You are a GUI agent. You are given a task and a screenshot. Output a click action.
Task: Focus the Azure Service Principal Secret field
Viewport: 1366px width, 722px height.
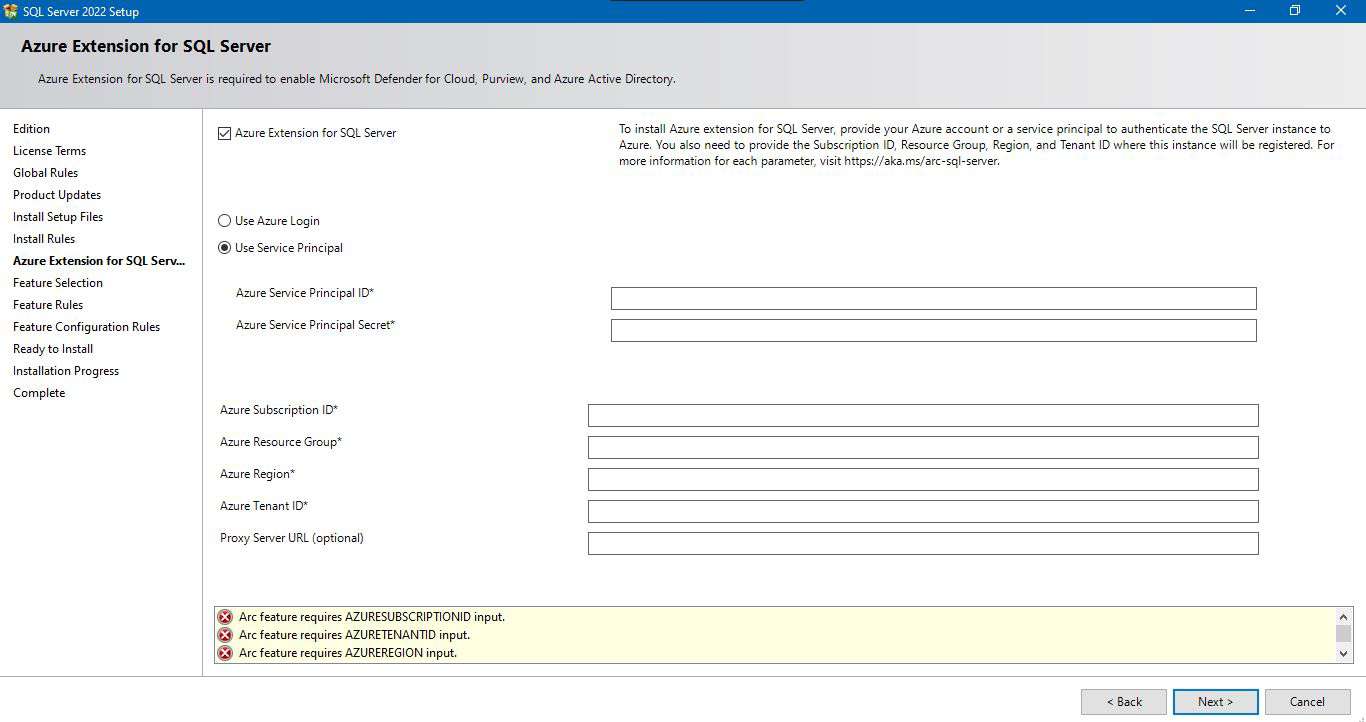(x=933, y=330)
